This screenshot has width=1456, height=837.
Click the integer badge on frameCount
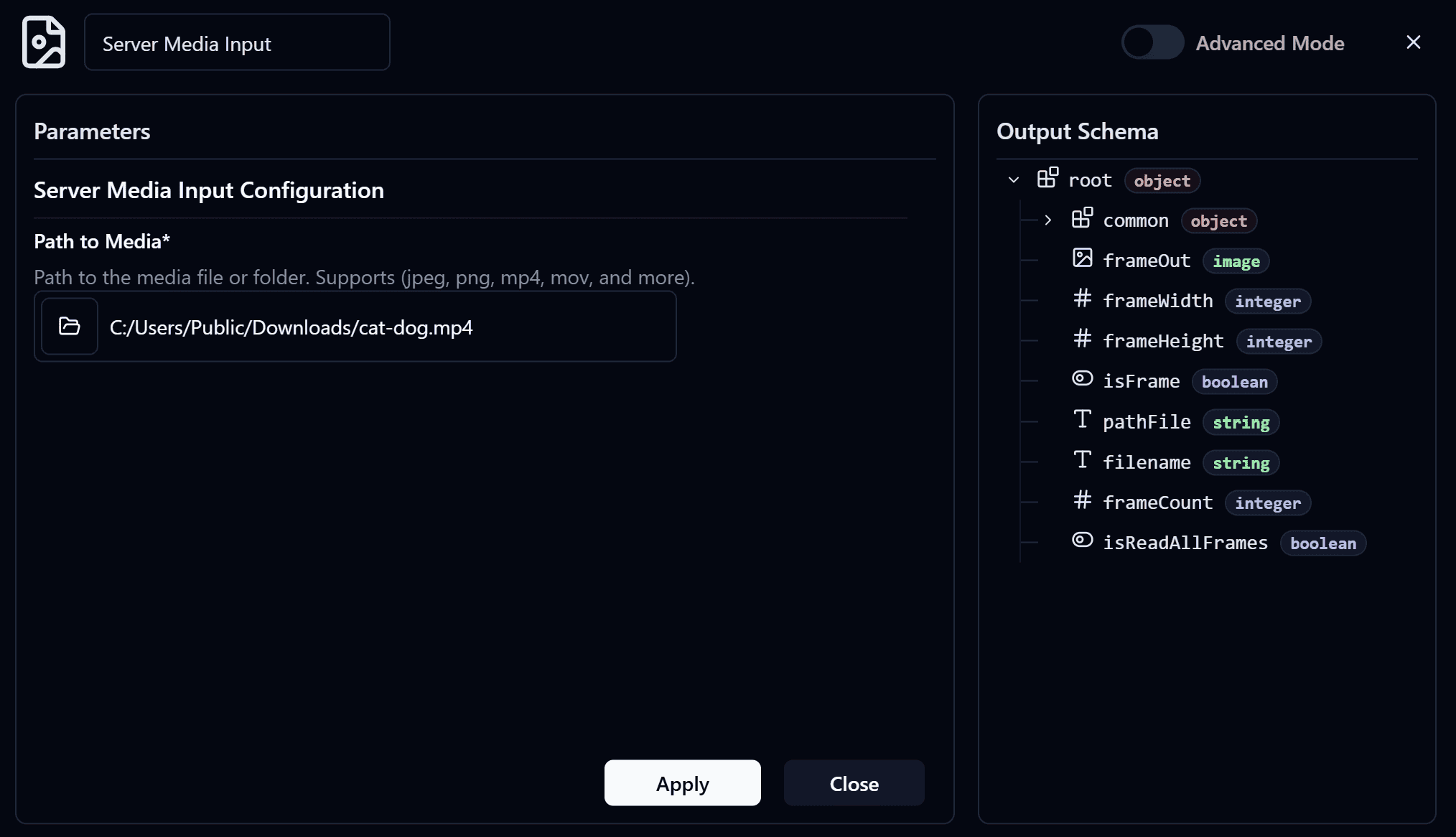(x=1268, y=503)
